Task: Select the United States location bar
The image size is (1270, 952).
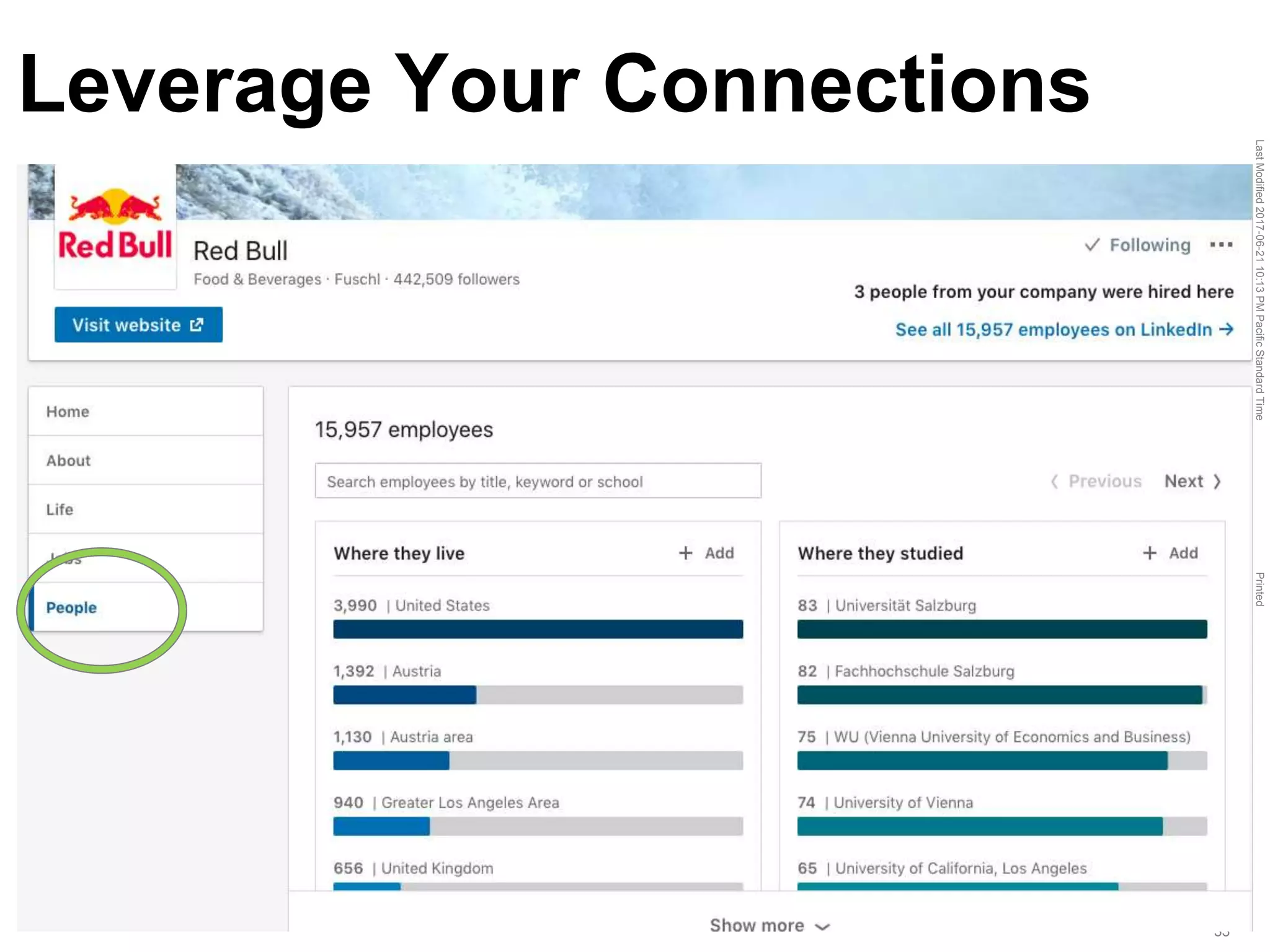Action: pos(538,629)
